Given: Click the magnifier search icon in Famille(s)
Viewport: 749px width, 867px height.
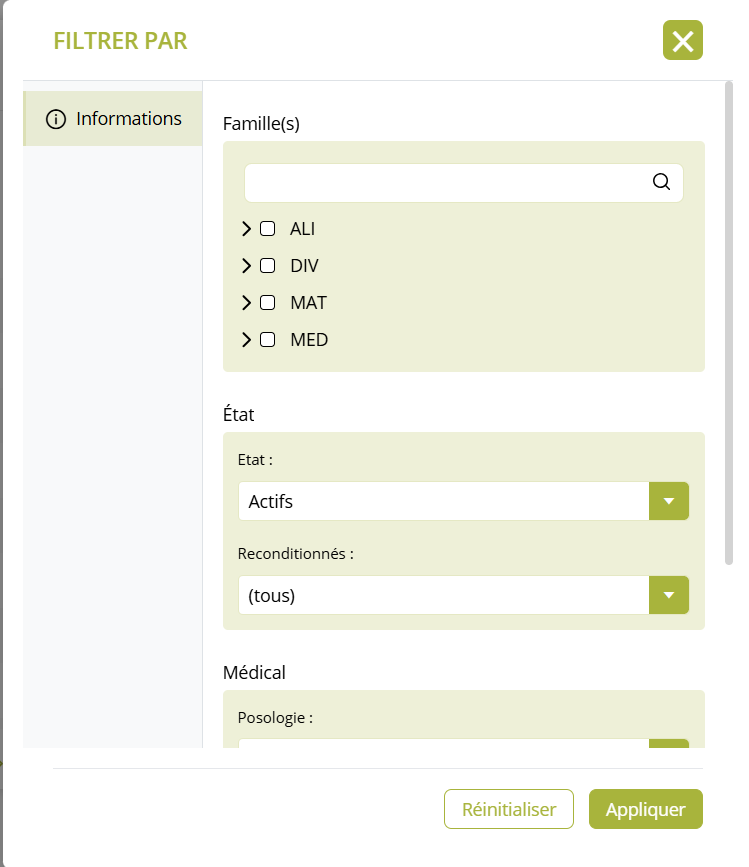Looking at the screenshot, I should click(x=661, y=182).
